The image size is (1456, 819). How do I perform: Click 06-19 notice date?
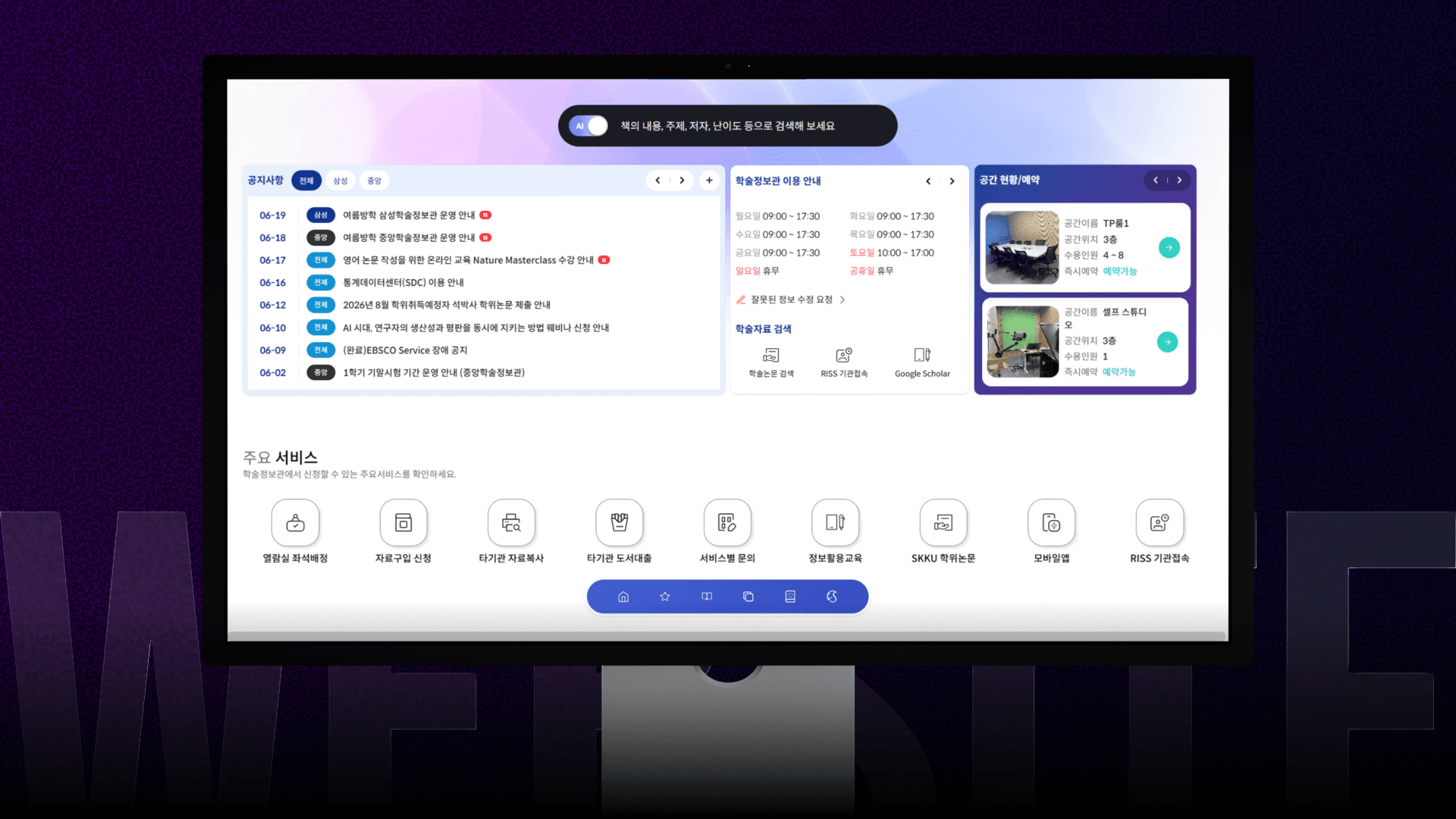[272, 215]
